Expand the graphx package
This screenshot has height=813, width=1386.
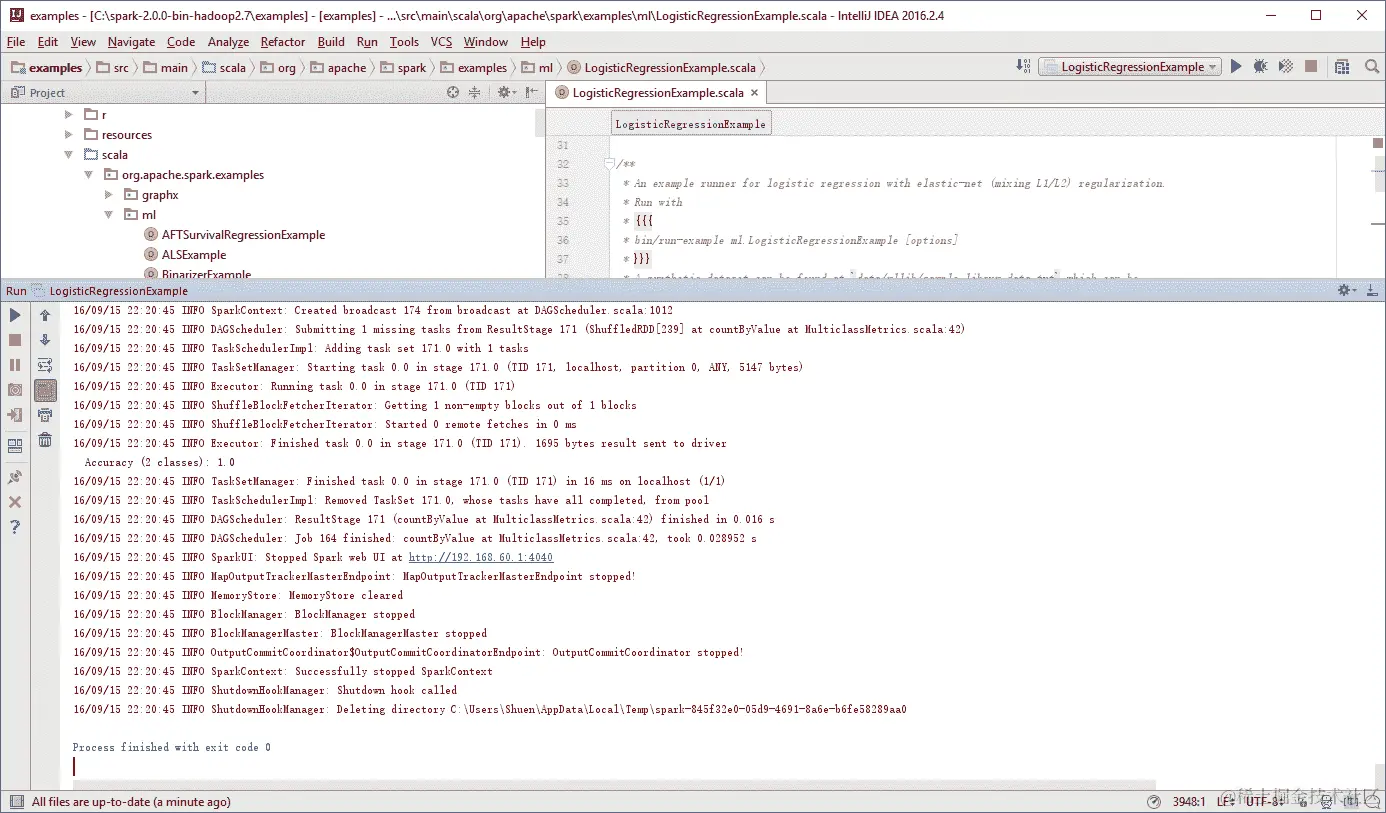point(108,195)
